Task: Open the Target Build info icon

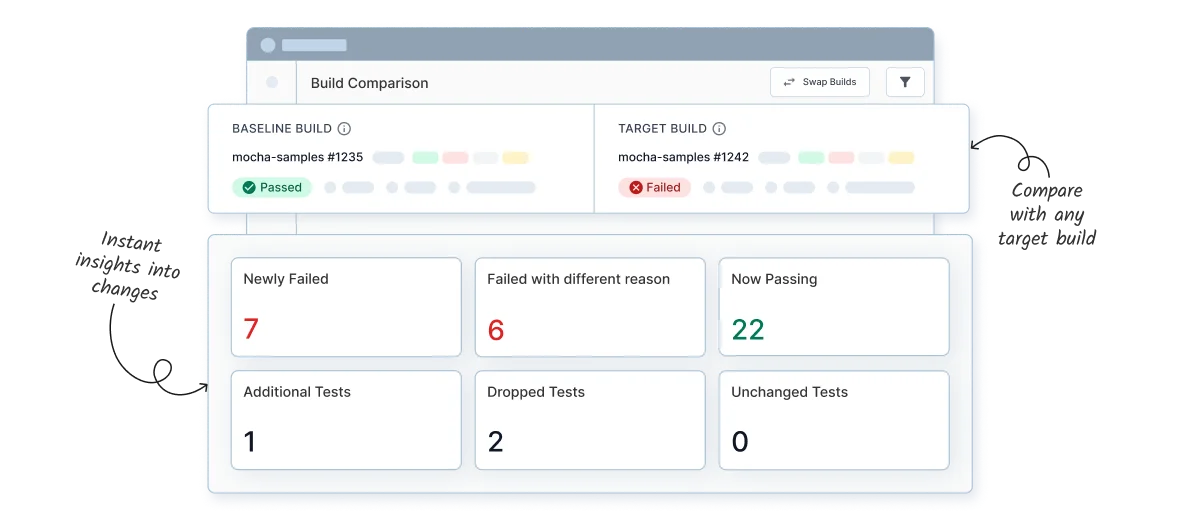Action: point(719,129)
